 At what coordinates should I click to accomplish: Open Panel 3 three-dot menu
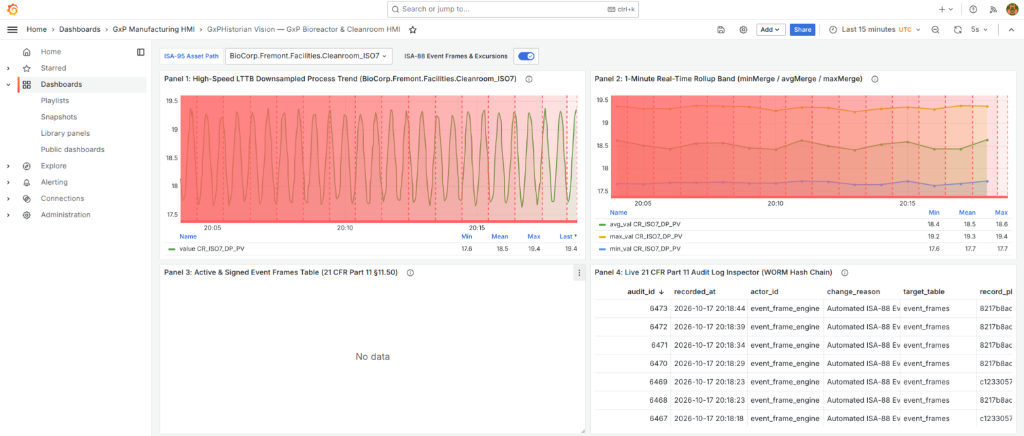579,273
